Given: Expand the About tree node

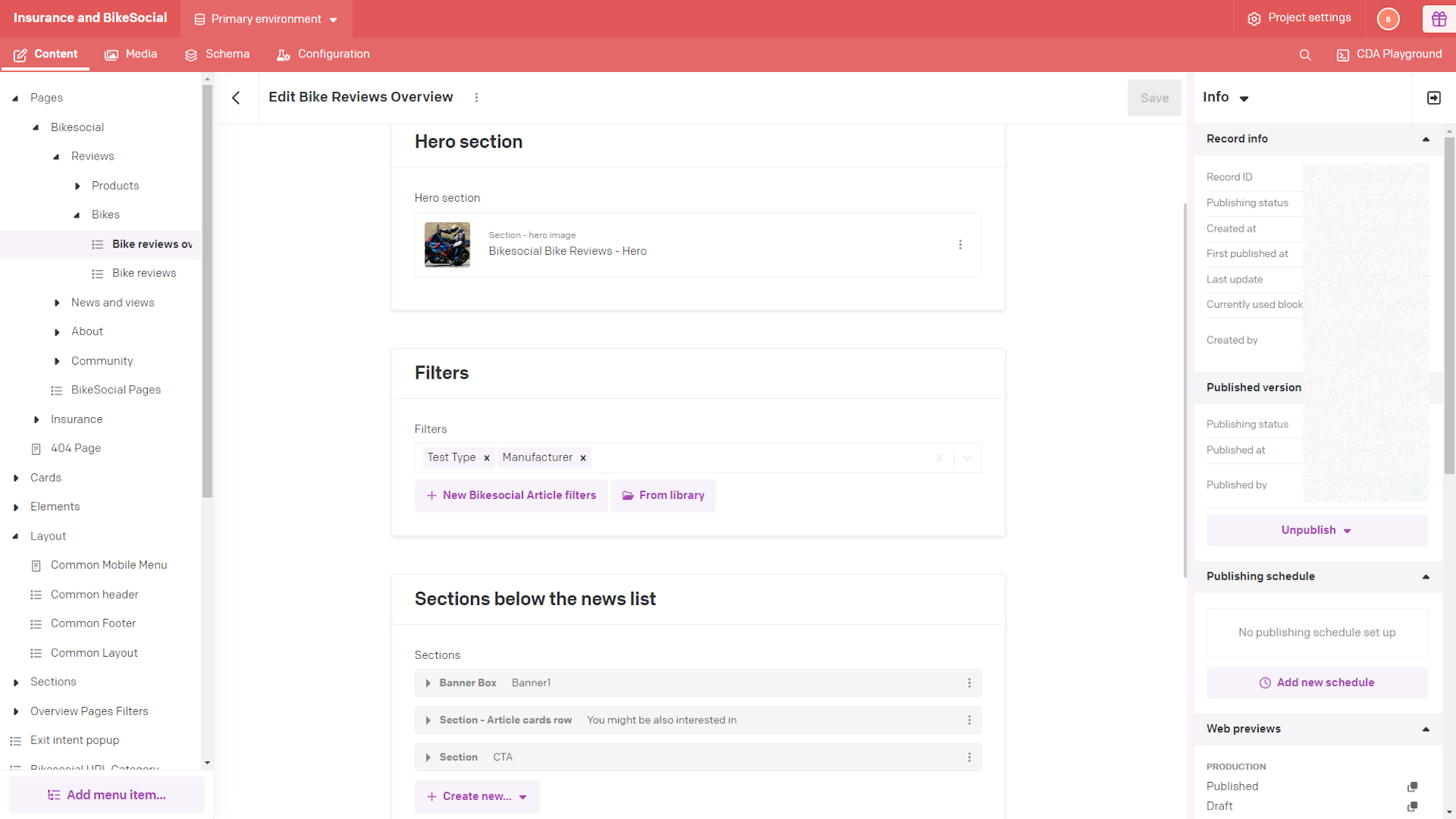Looking at the screenshot, I should pyautogui.click(x=57, y=332).
